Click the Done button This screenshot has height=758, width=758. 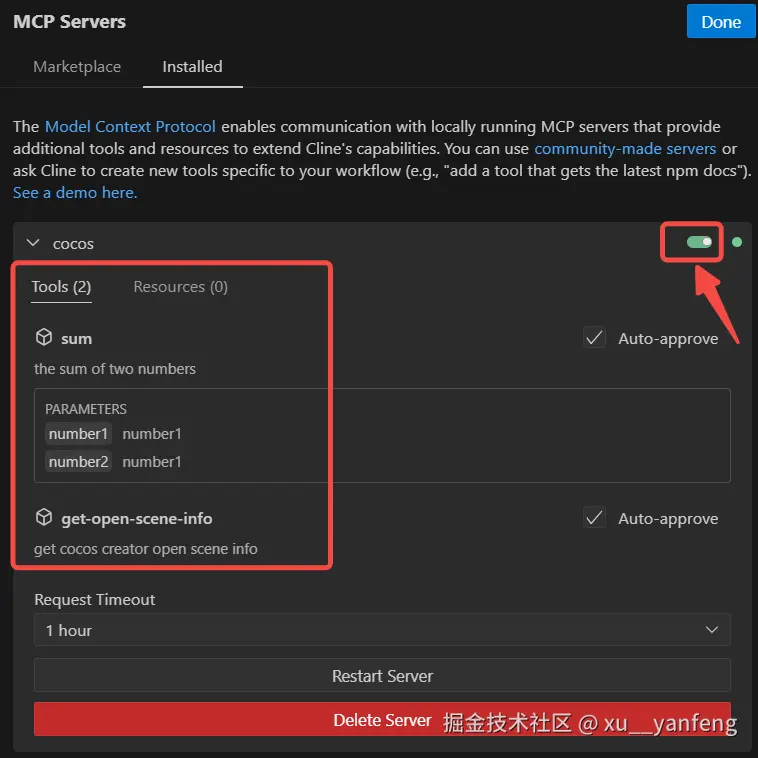click(x=721, y=22)
